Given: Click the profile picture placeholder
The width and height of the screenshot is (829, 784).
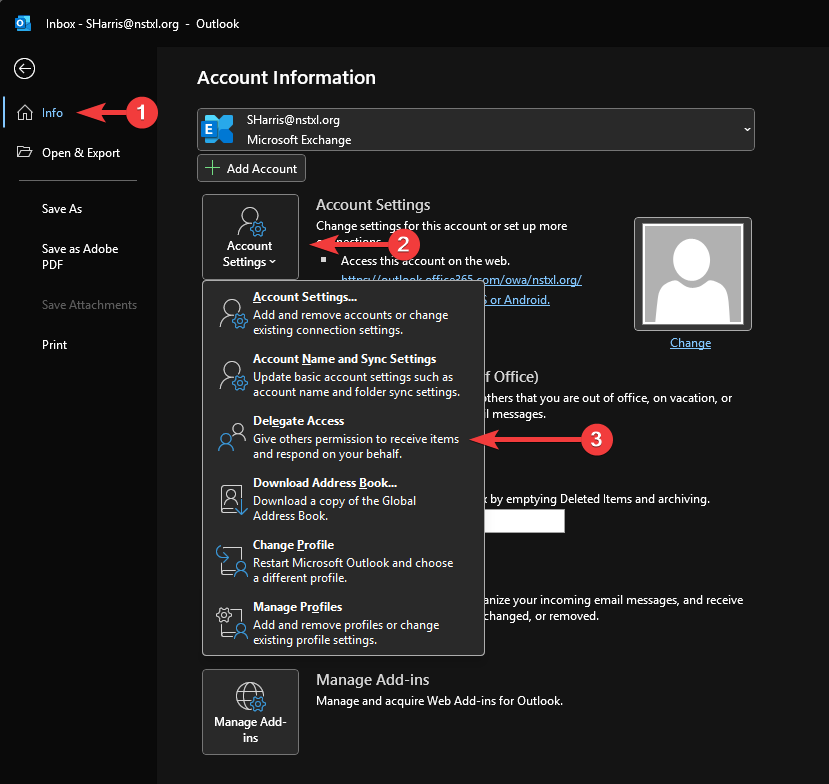Looking at the screenshot, I should pyautogui.click(x=693, y=274).
